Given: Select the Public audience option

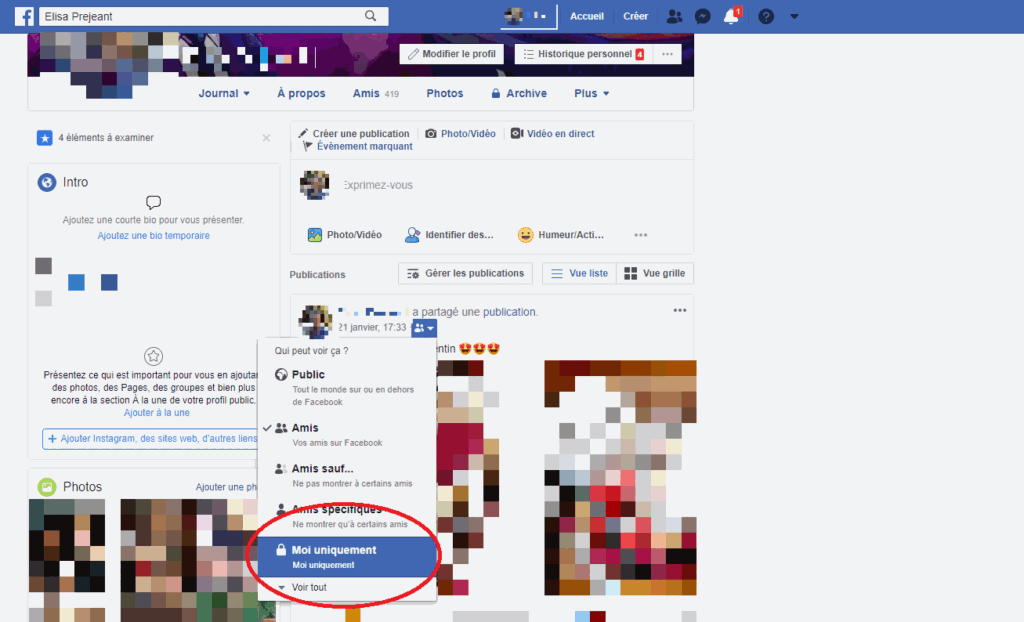Looking at the screenshot, I should pos(310,374).
